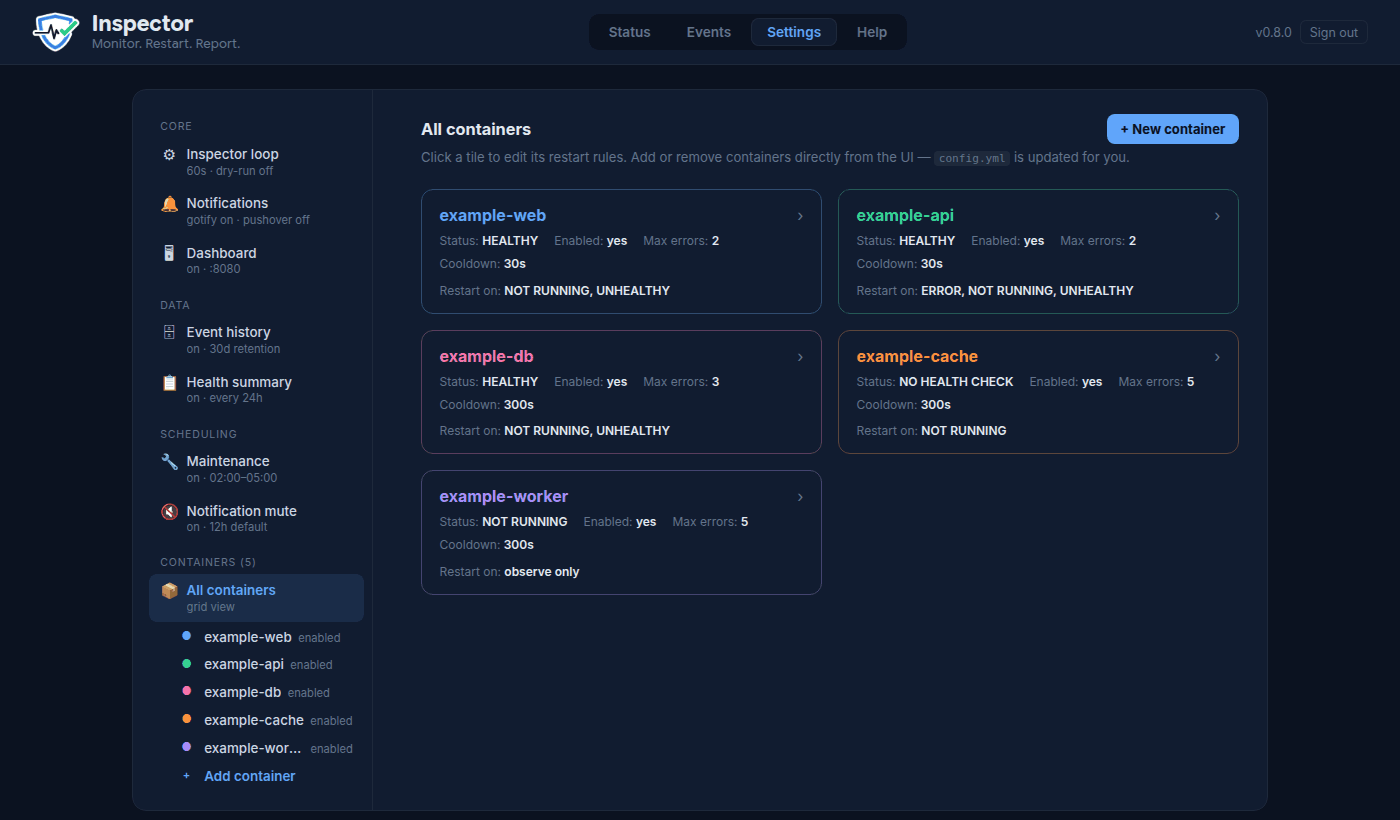Click the purple dot for truncated example-wor… item
Screen dimensions: 1400x820
(186, 748)
